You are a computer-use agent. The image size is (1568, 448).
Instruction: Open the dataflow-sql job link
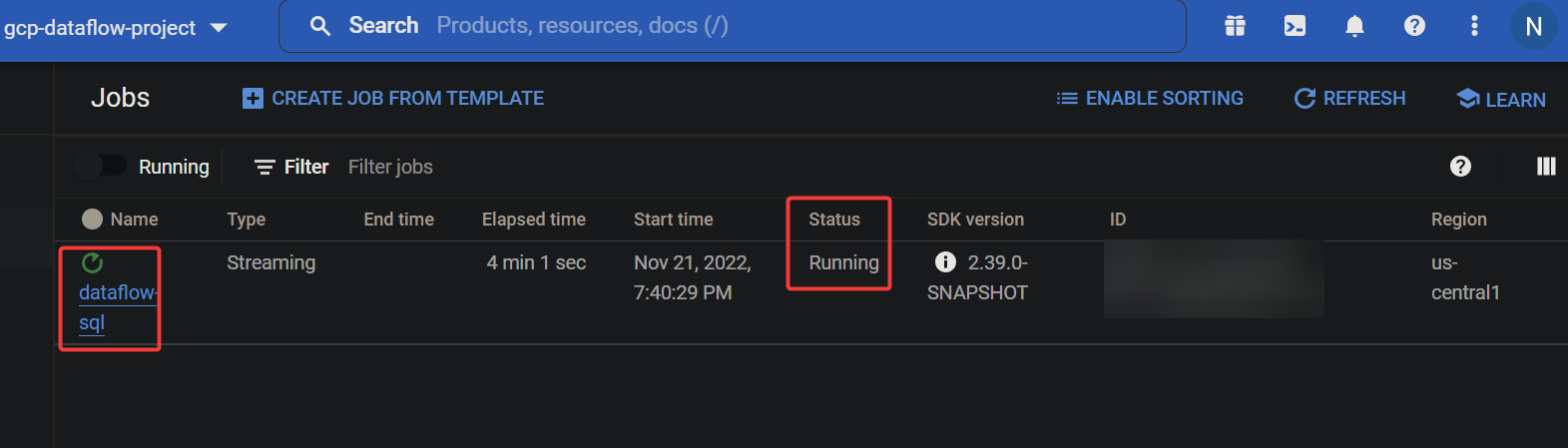[x=118, y=307]
